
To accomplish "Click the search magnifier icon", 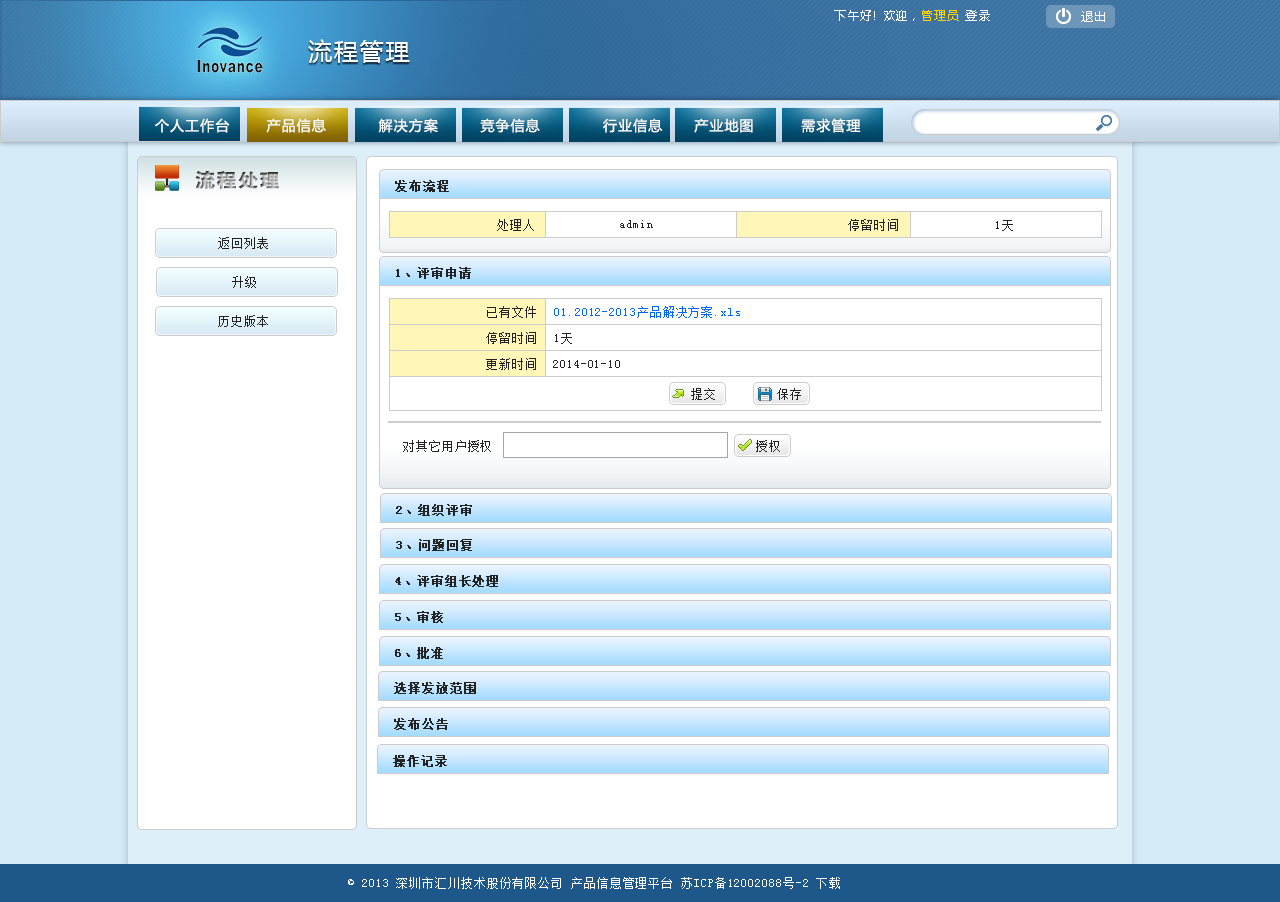I will click(x=1104, y=123).
